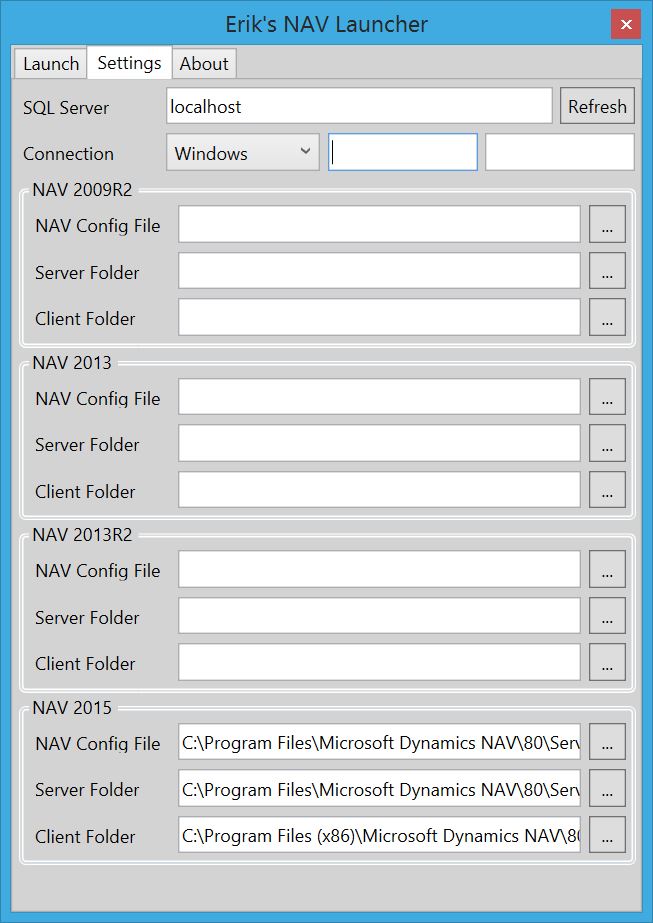Click the NAV 2009R2 group heading
The image size is (653, 923).
(x=82, y=190)
